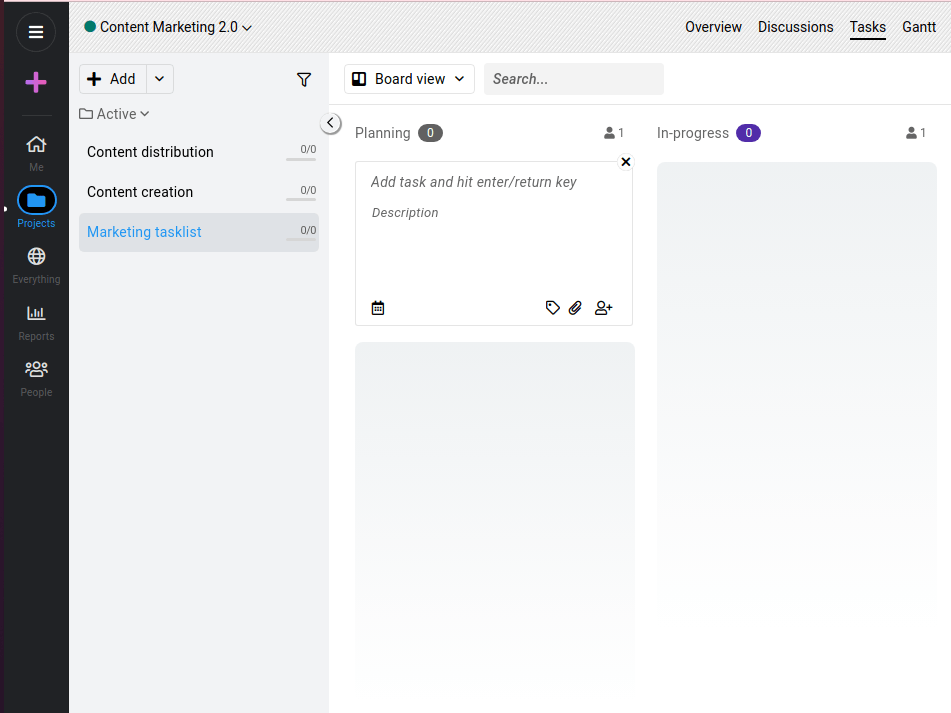Viewport: 951px width, 713px height.
Task: Select the Marketing tasklist item
Action: coord(199,232)
